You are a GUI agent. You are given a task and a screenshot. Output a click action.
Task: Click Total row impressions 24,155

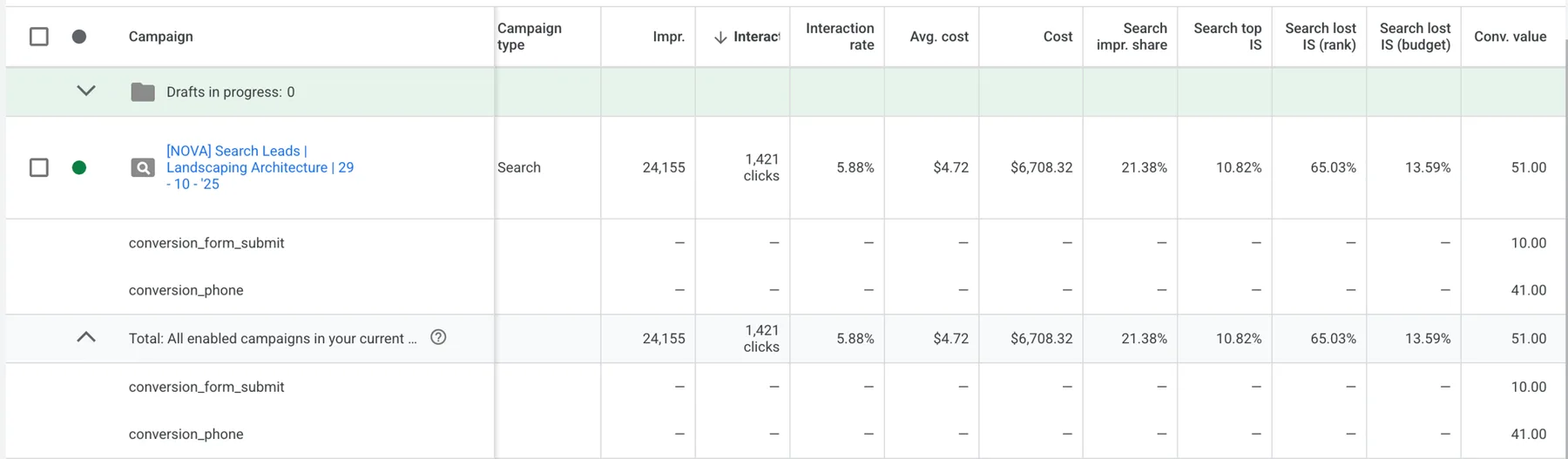click(664, 338)
